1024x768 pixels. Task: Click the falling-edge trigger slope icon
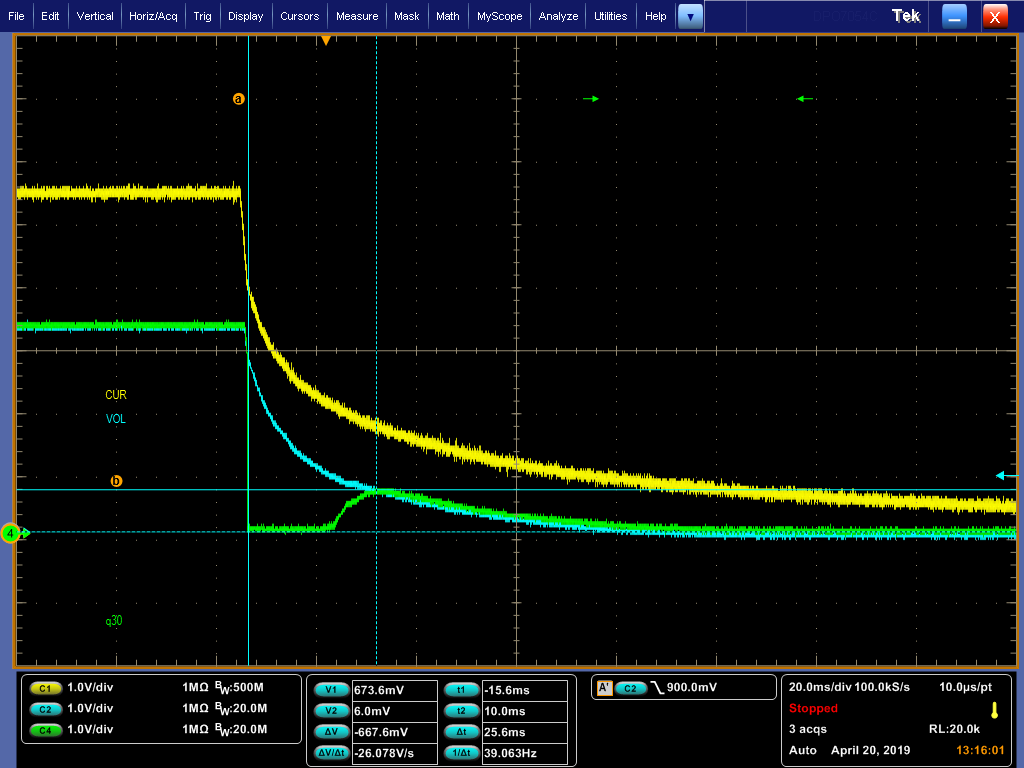[x=656, y=688]
